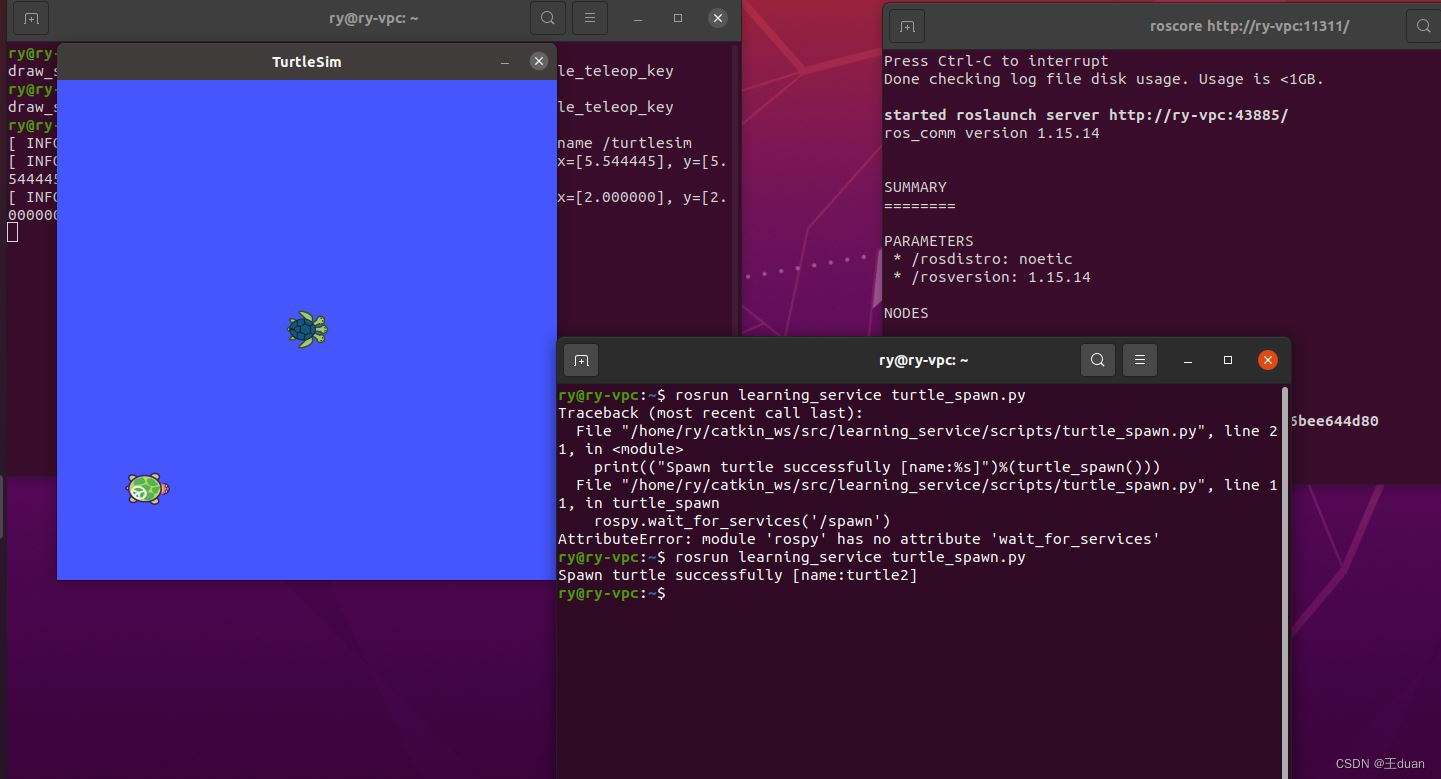Click the print Spawn turtle traceback line
This screenshot has height=779, width=1441.
click(x=877, y=467)
